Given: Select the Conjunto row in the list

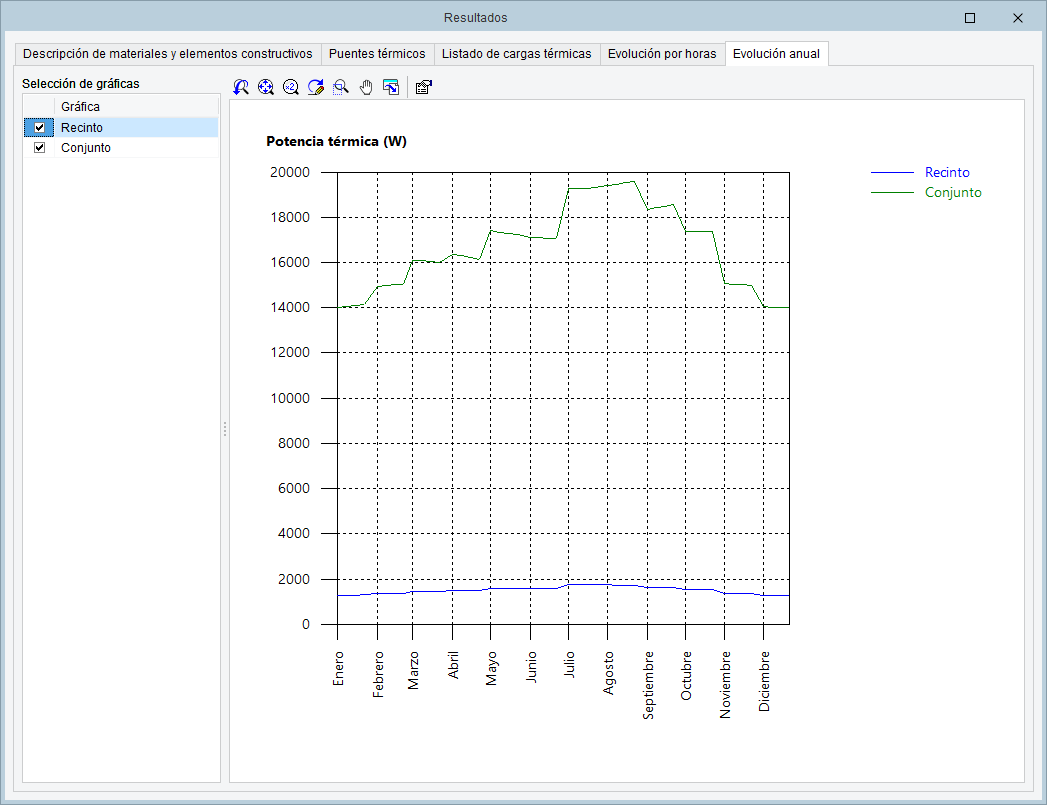Looking at the screenshot, I should [86, 148].
